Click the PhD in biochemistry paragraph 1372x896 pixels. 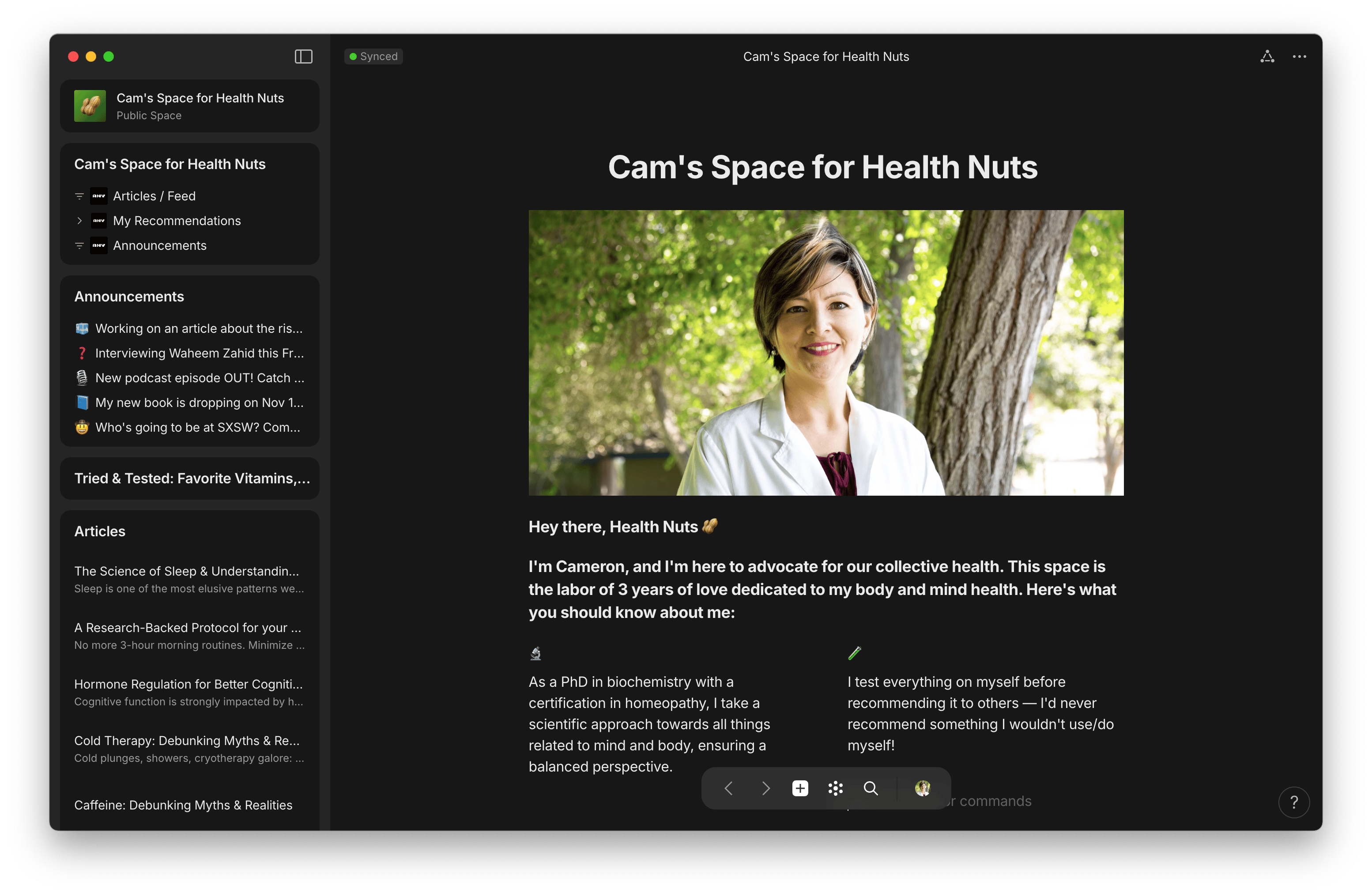pos(650,724)
